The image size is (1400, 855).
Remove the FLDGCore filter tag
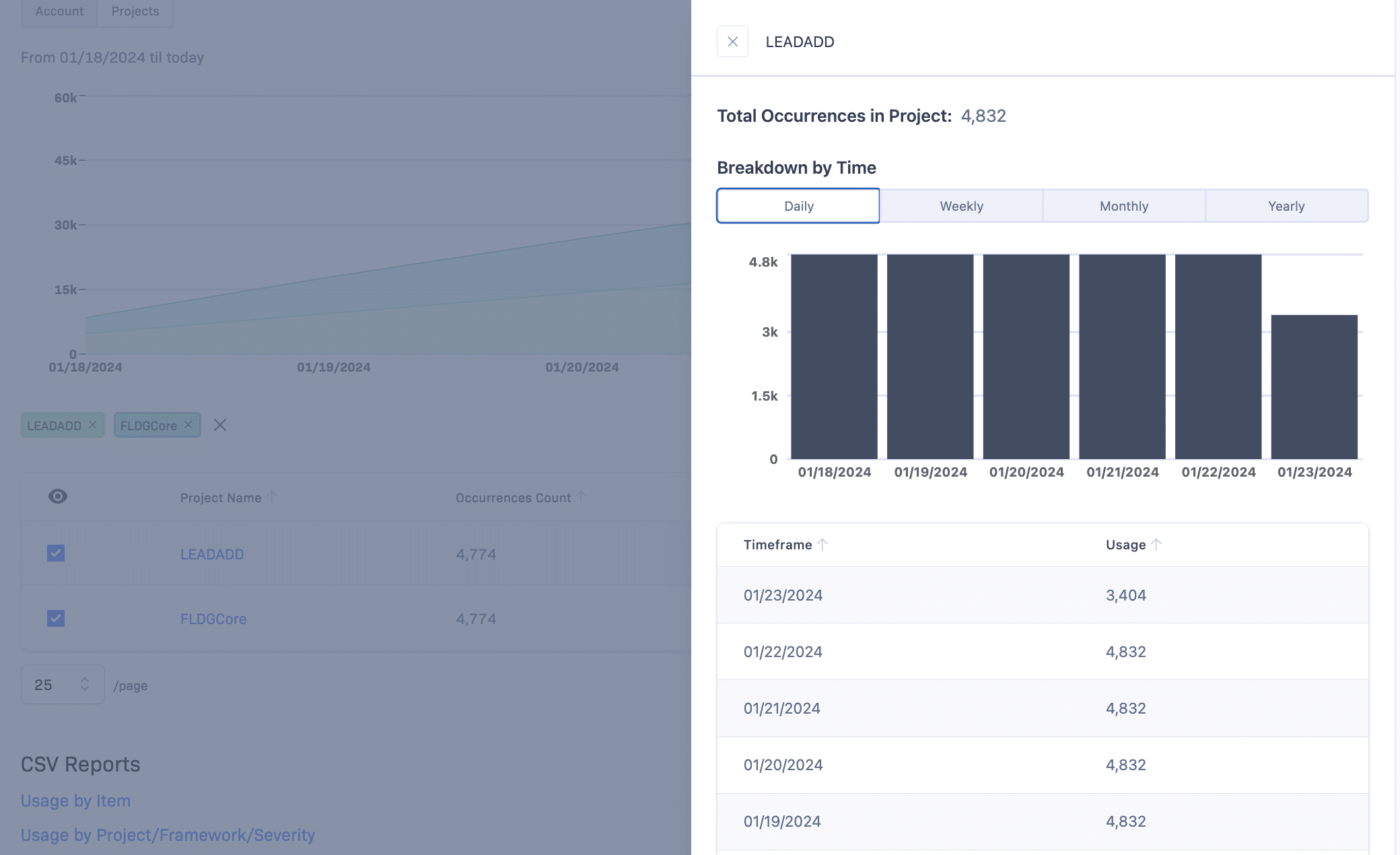coord(188,425)
